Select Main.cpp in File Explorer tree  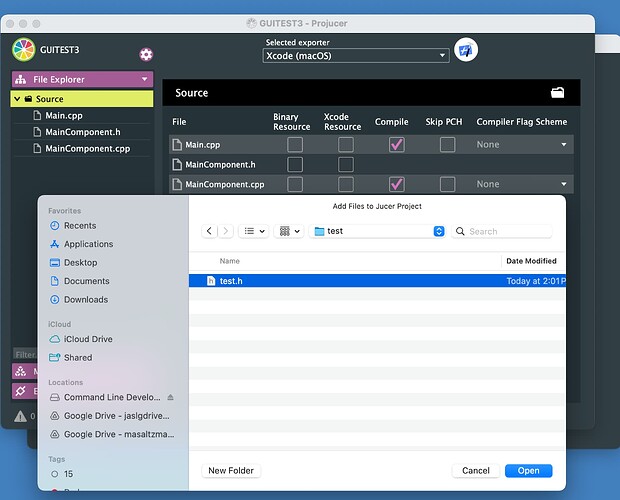click(82, 115)
